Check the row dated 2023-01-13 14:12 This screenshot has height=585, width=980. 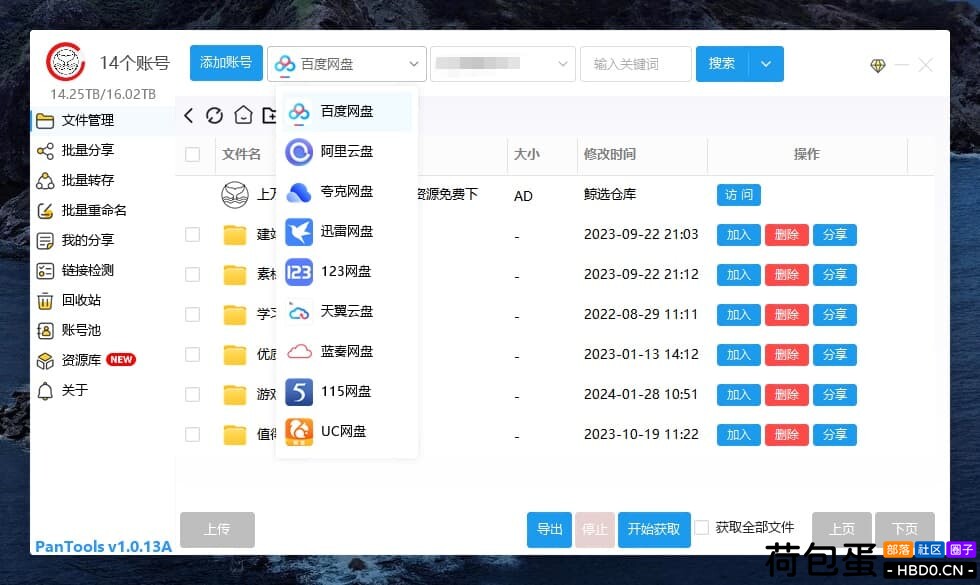pos(192,354)
